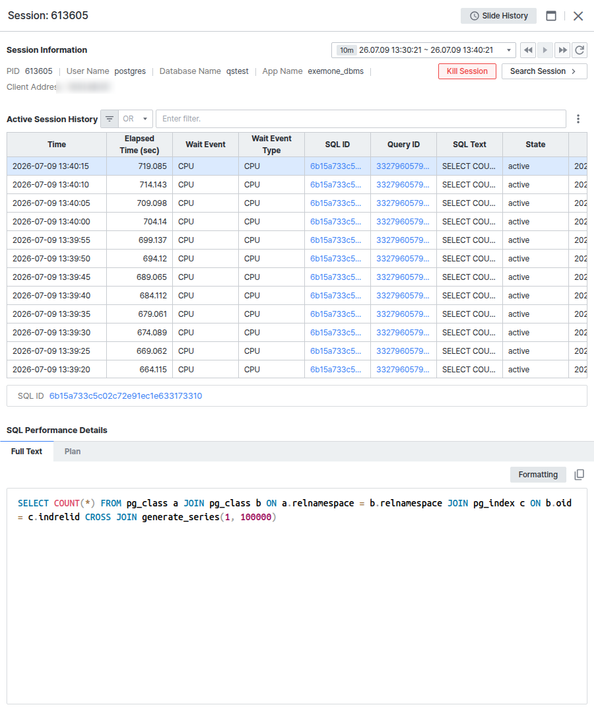594x713 pixels.
Task: Toggle the Active Session History filter icon
Action: tap(109, 119)
